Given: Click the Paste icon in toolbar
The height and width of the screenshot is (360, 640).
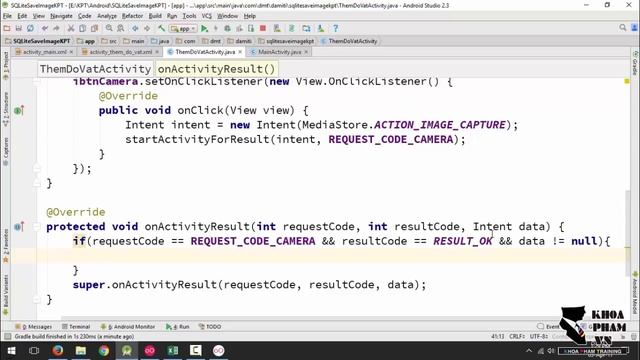Looking at the screenshot, I should (94, 29).
